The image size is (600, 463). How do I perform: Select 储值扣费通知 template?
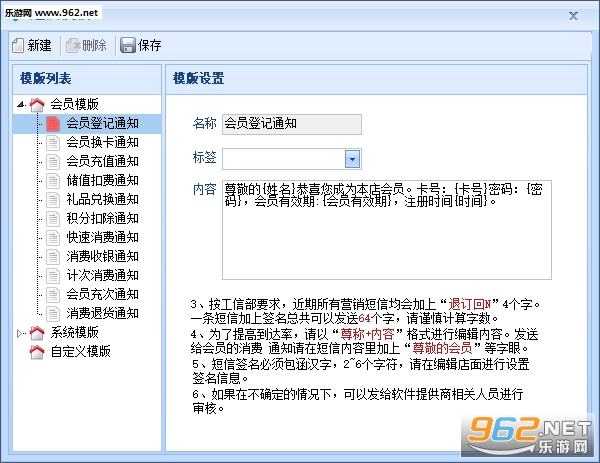coord(103,180)
